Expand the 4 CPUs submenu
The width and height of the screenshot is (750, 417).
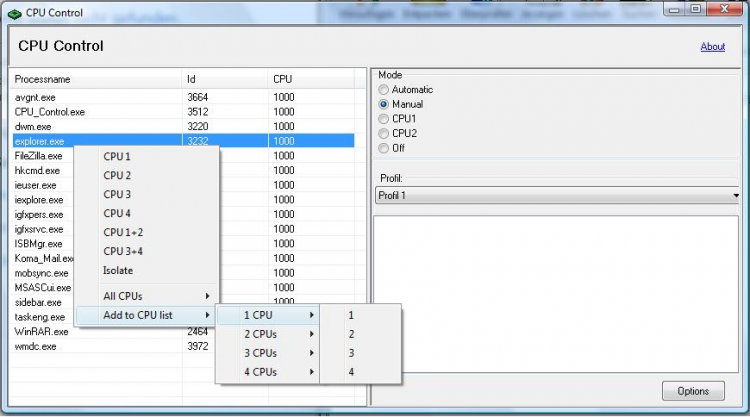(x=268, y=372)
